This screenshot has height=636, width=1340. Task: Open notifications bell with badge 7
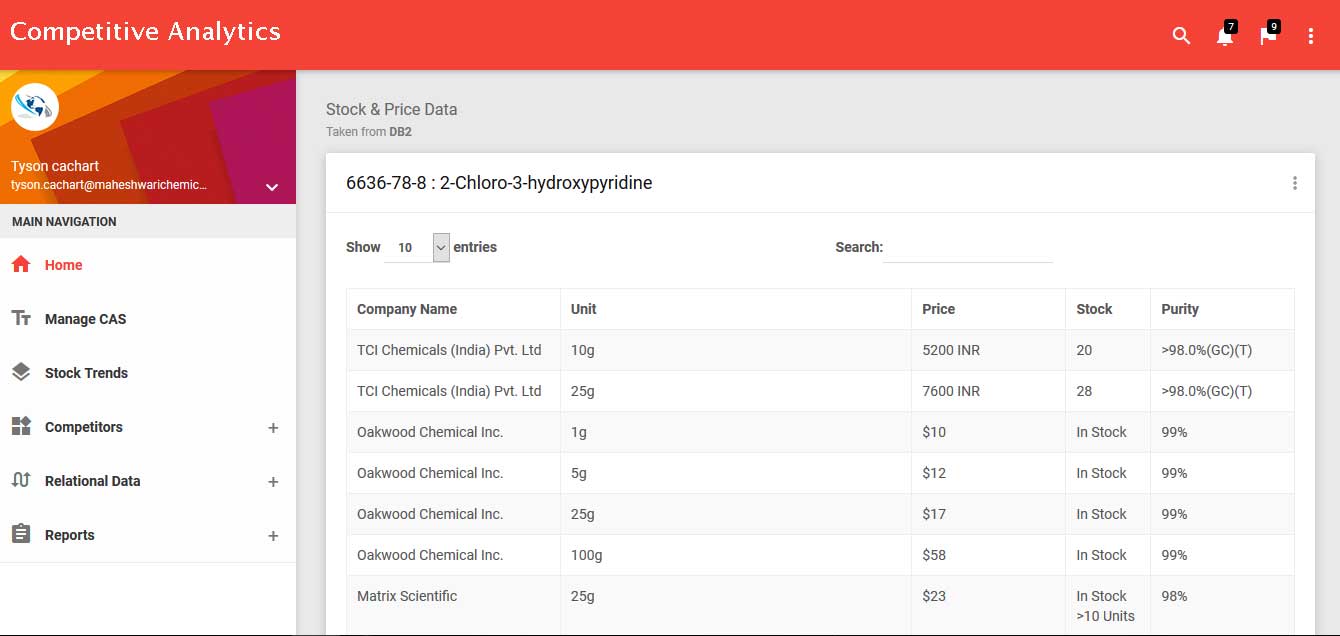pos(1225,35)
